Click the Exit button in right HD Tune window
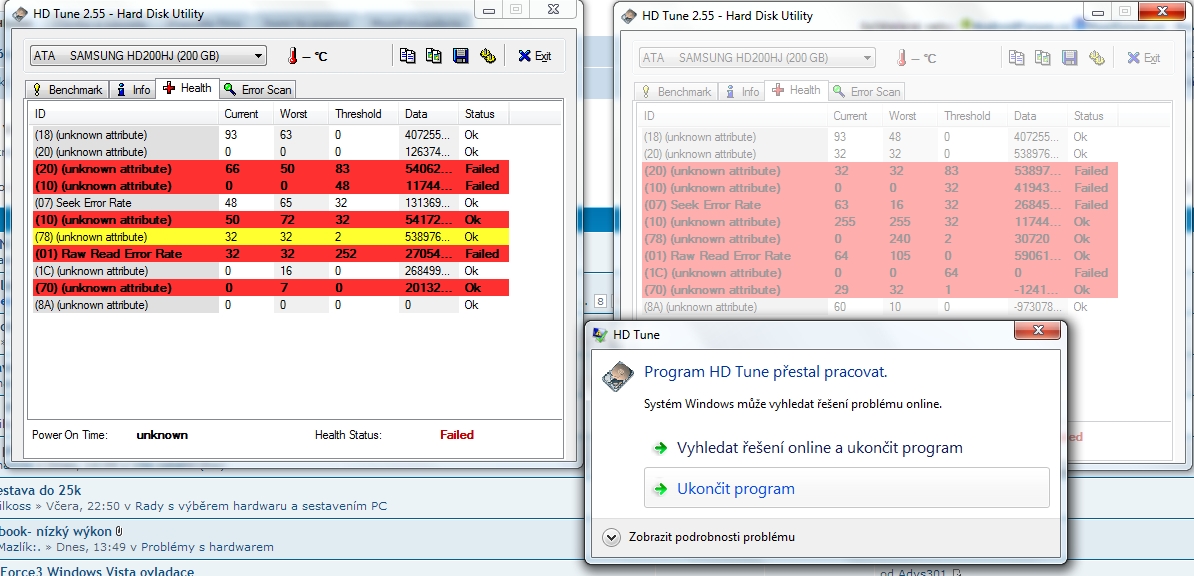1194x576 pixels. [1144, 58]
